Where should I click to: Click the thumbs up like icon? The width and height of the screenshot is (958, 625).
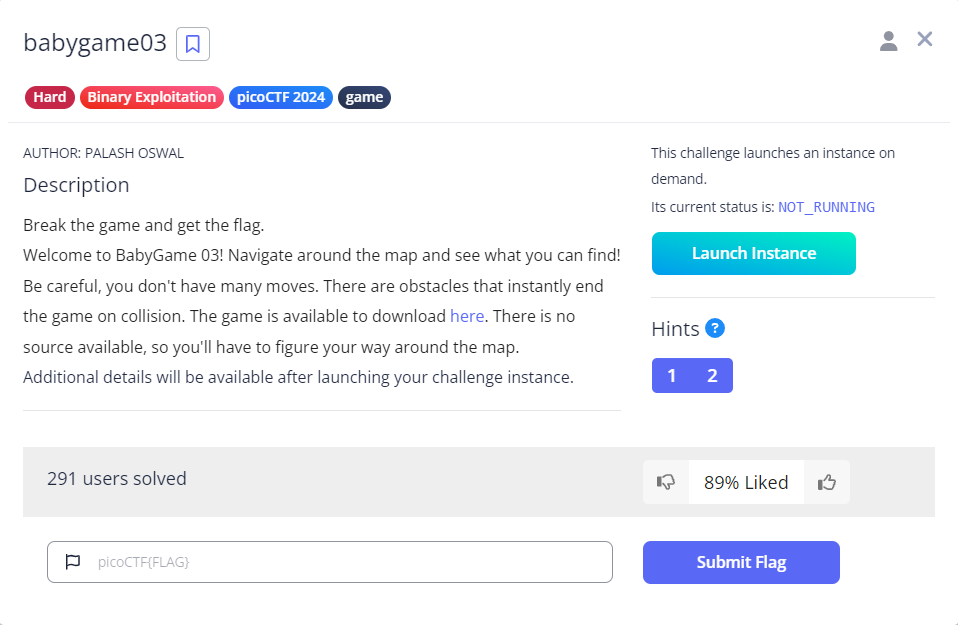coord(827,482)
